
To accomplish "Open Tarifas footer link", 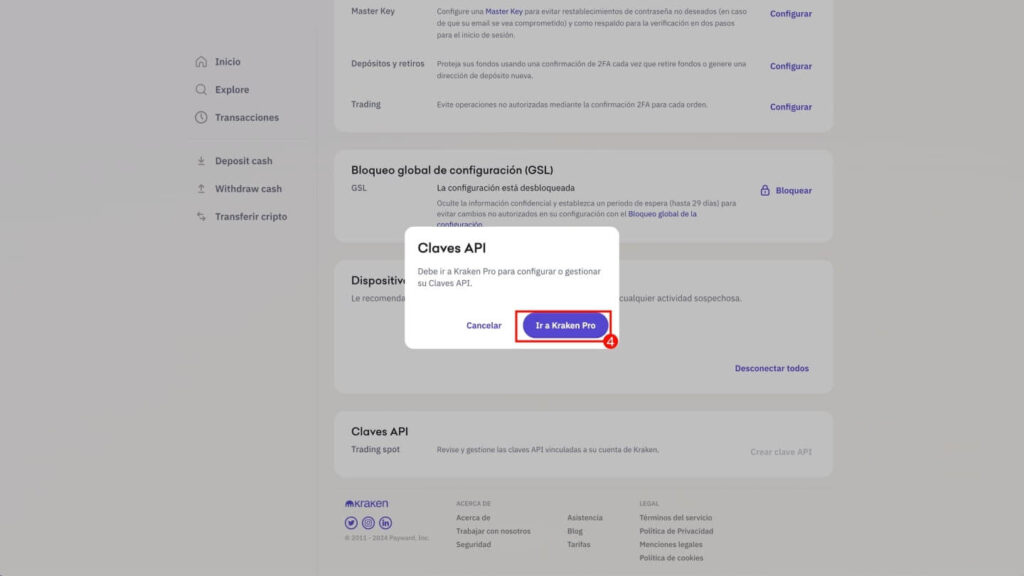I will 579,544.
